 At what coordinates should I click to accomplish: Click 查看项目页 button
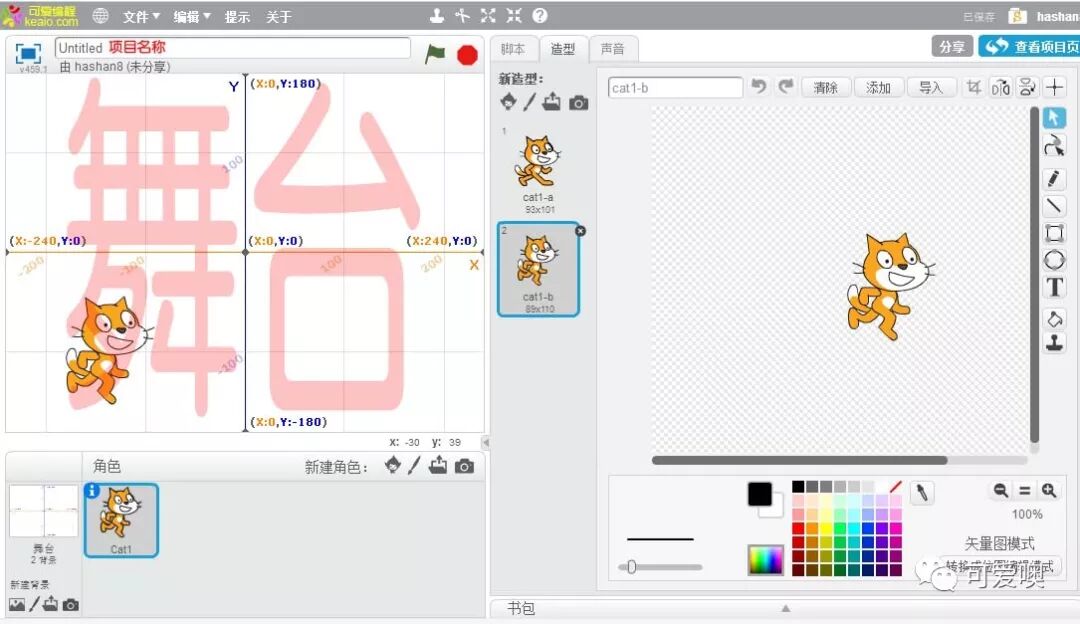click(1030, 46)
